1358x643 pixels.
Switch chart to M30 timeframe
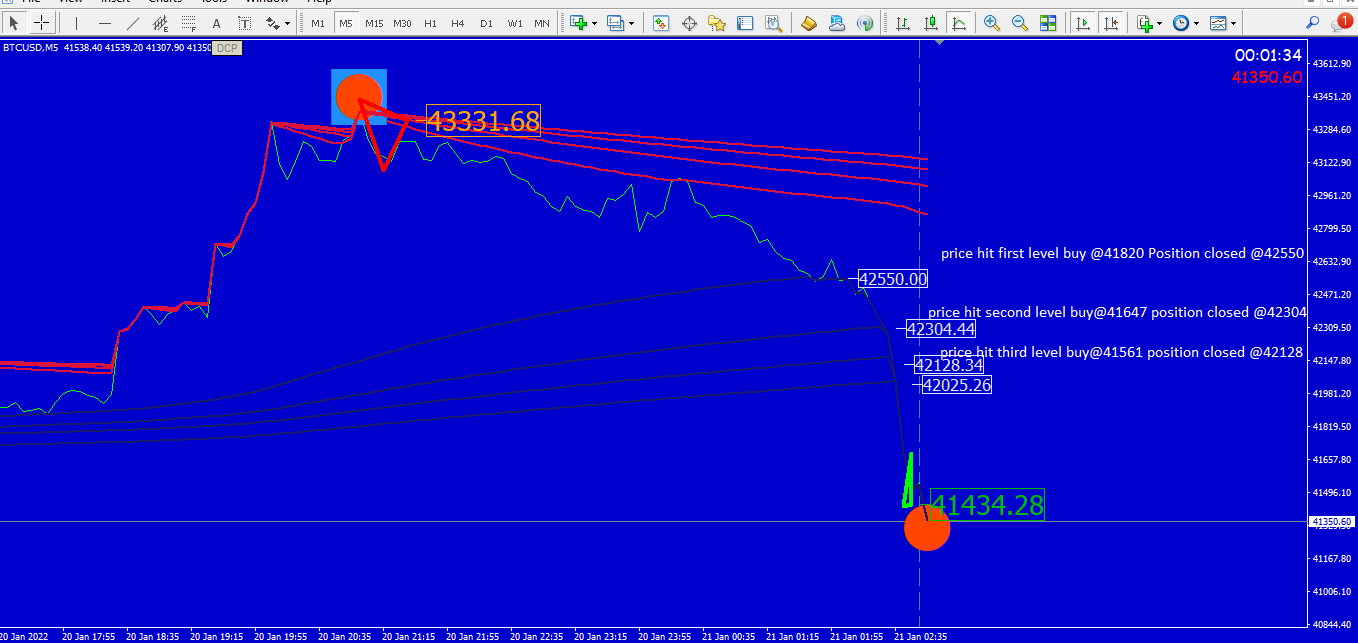click(402, 22)
